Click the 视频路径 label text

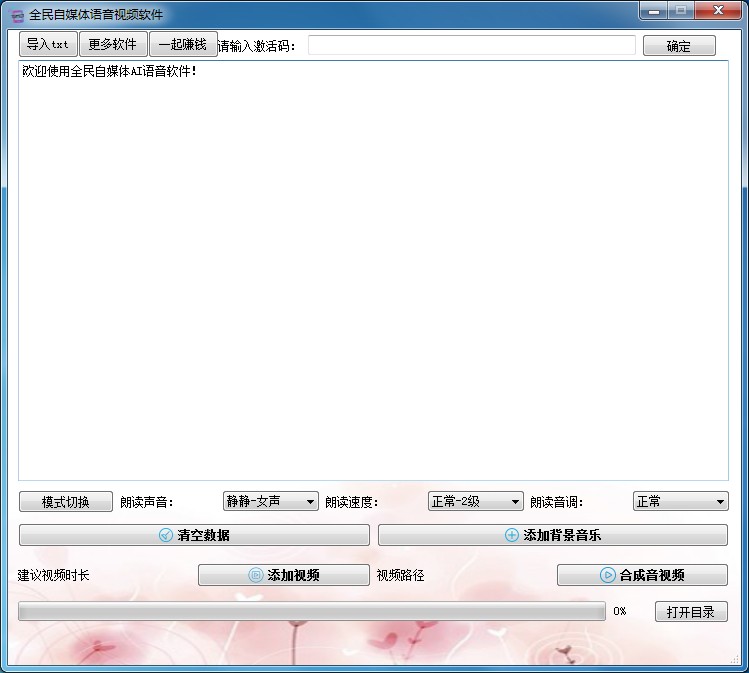tap(400, 575)
